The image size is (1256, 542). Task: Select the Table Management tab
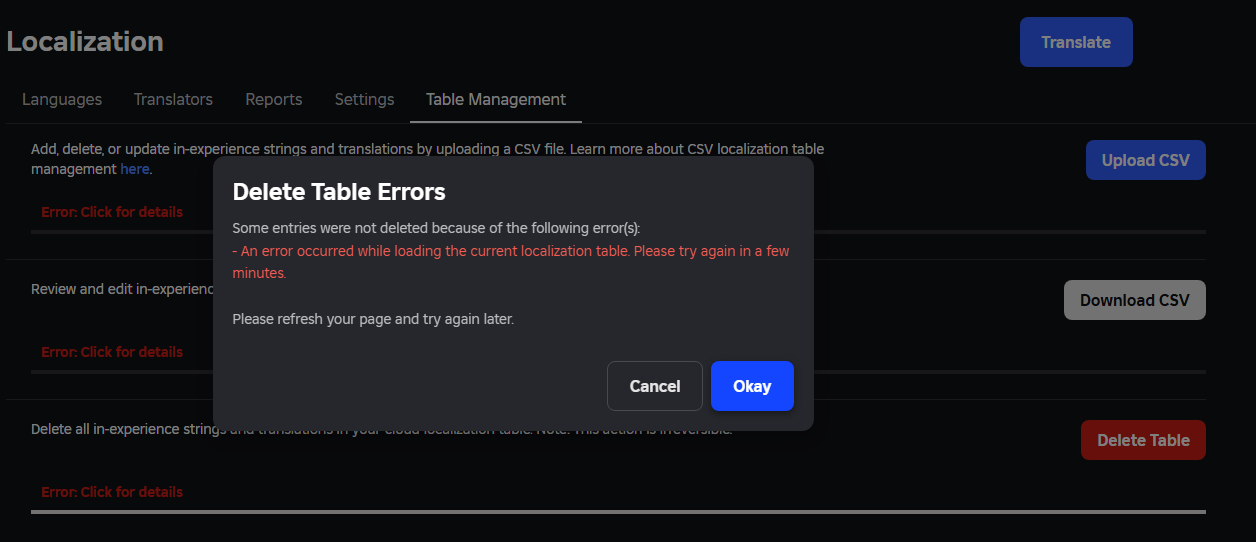click(x=496, y=99)
